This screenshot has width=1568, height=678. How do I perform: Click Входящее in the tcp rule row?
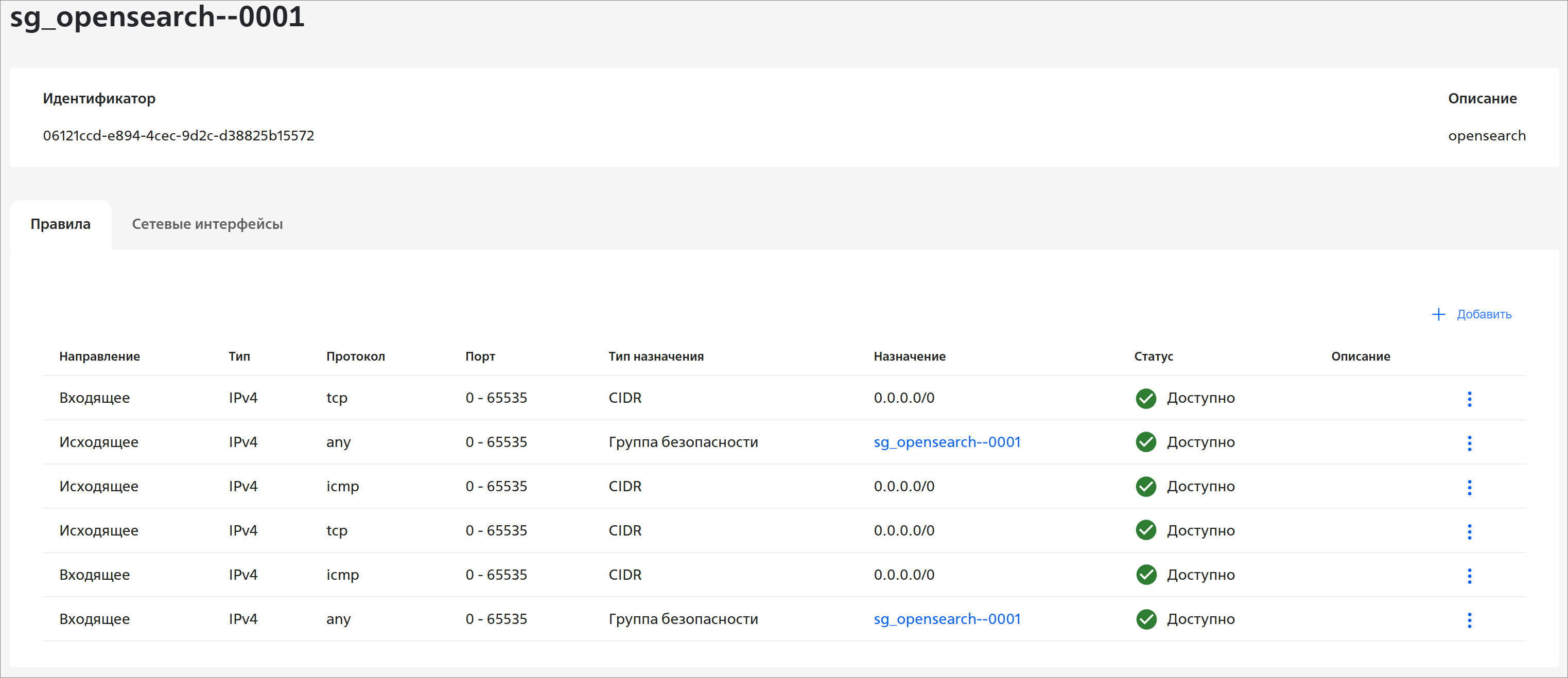[94, 398]
